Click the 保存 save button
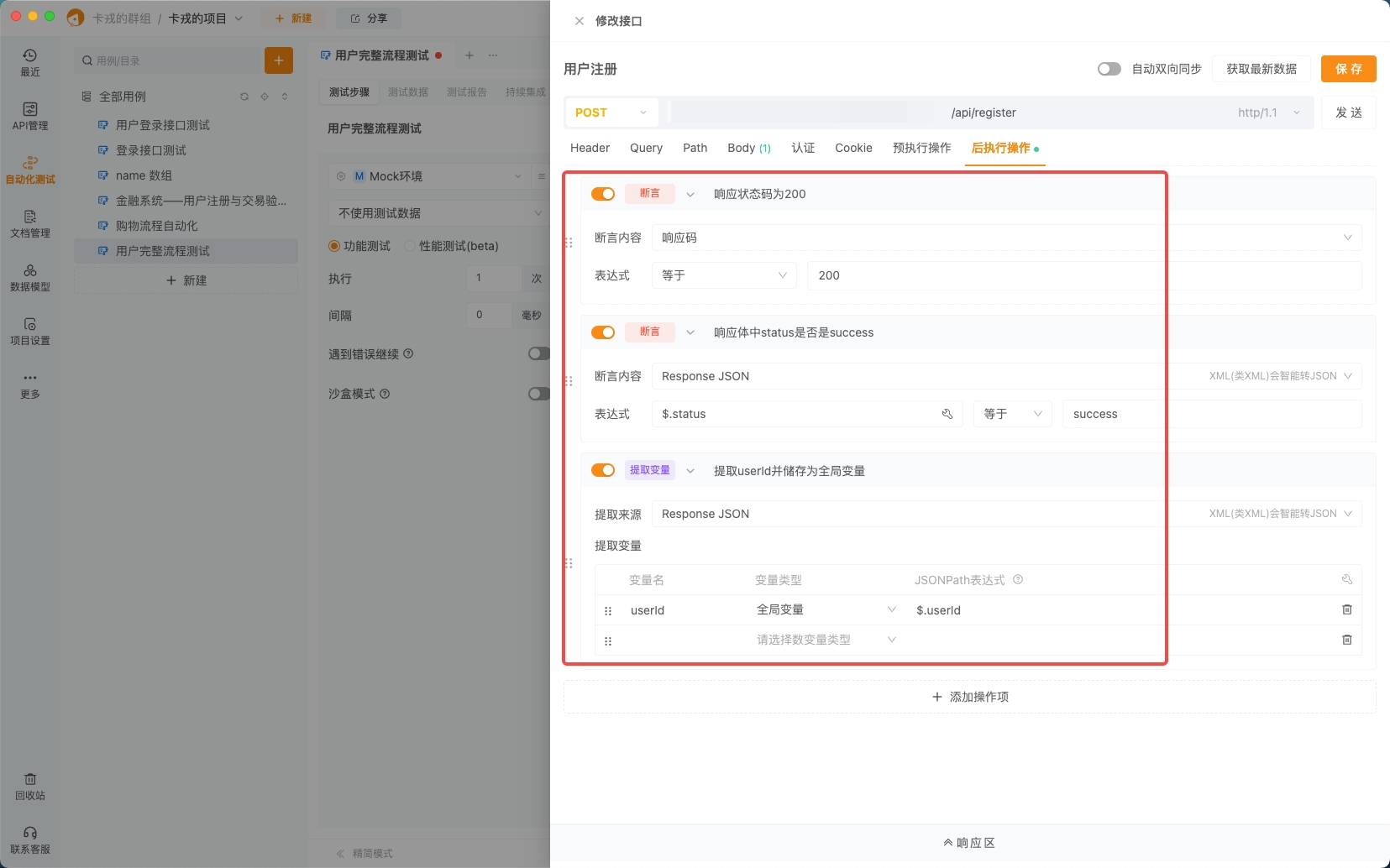 1348,69
